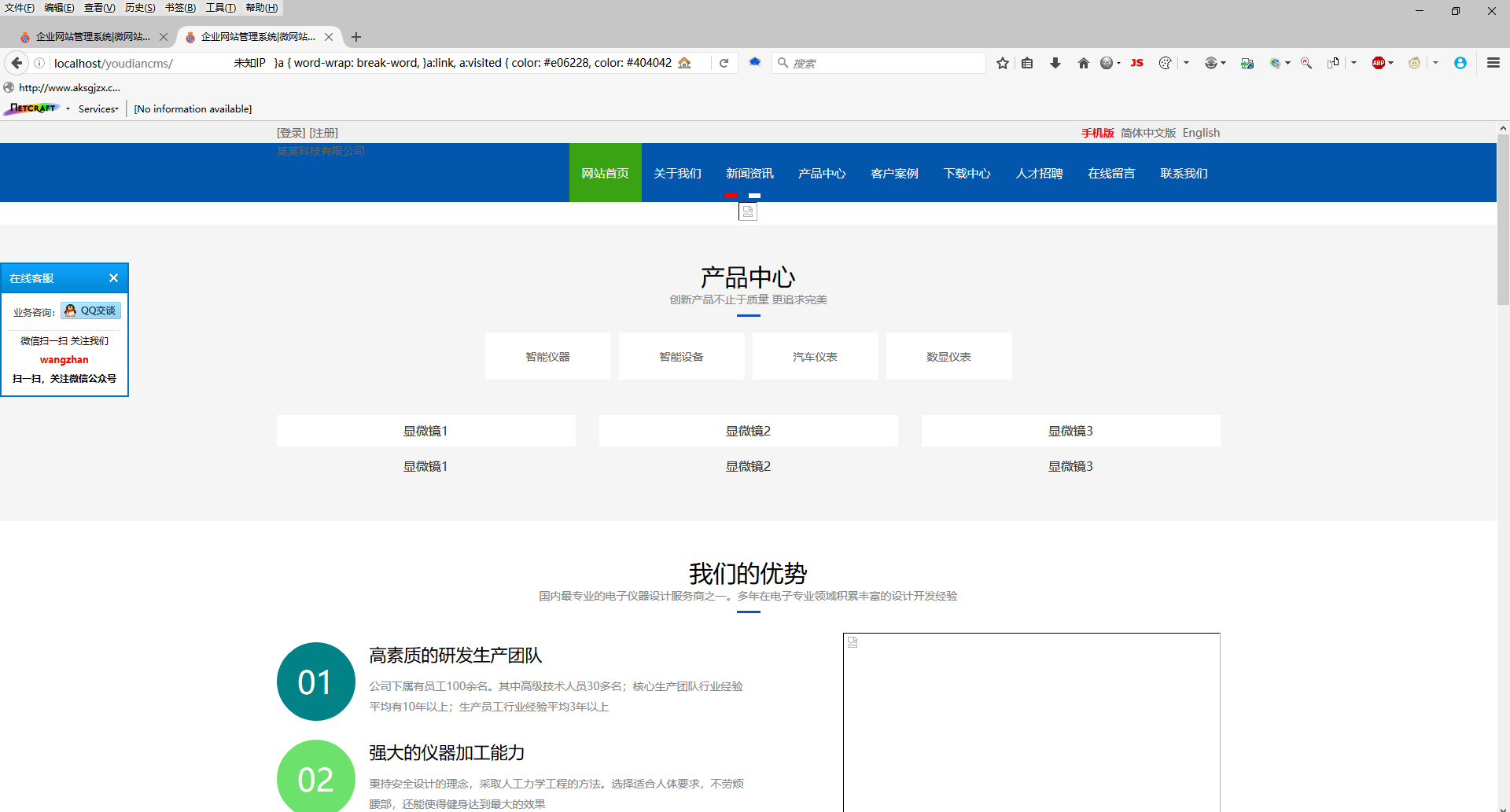Reload the page with the refresh icon
This screenshot has width=1510, height=812.
pos(724,63)
